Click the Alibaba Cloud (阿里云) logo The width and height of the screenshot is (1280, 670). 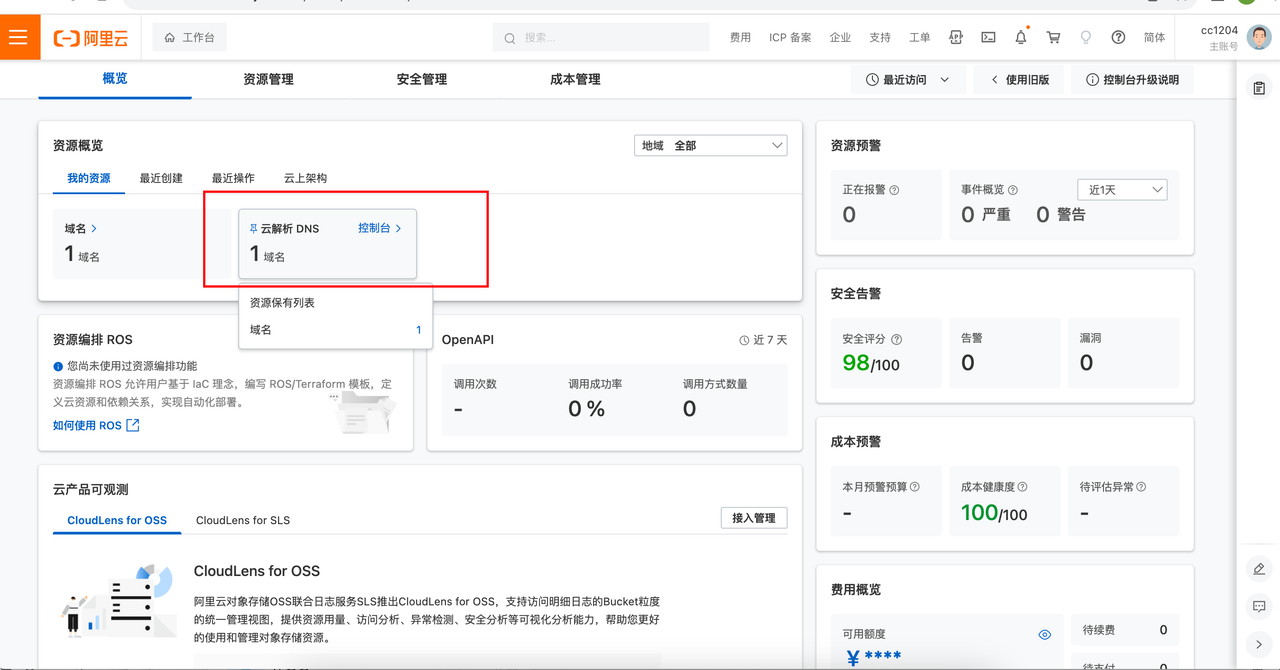coord(91,38)
